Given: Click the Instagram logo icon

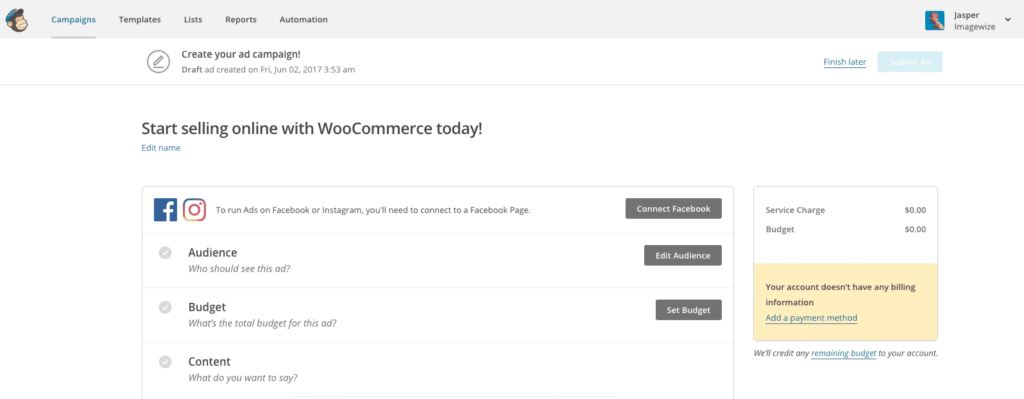Looking at the screenshot, I should click(195, 210).
